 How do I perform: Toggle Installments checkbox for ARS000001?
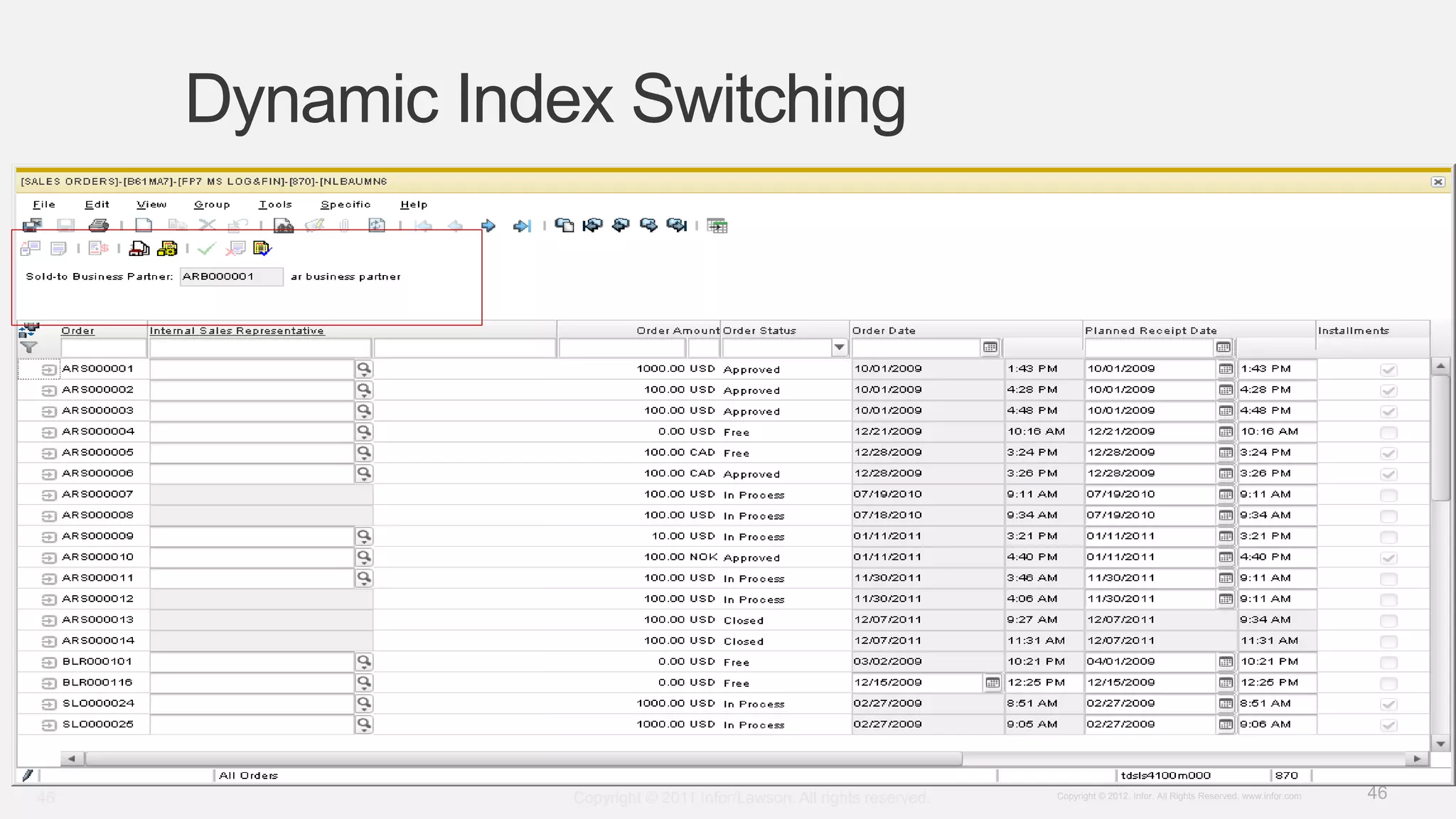[1388, 369]
